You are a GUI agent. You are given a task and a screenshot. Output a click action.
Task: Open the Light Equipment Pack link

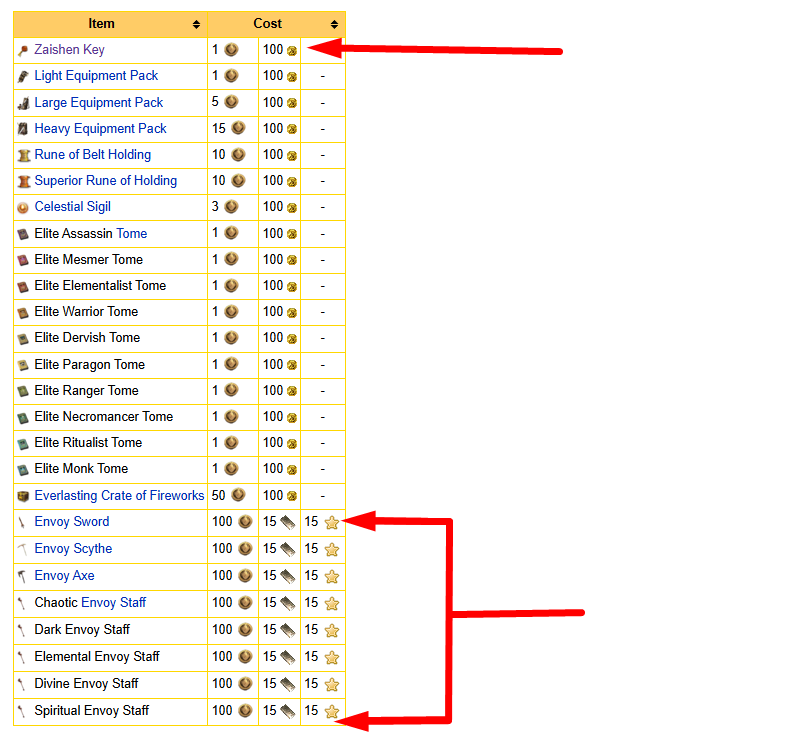click(96, 76)
